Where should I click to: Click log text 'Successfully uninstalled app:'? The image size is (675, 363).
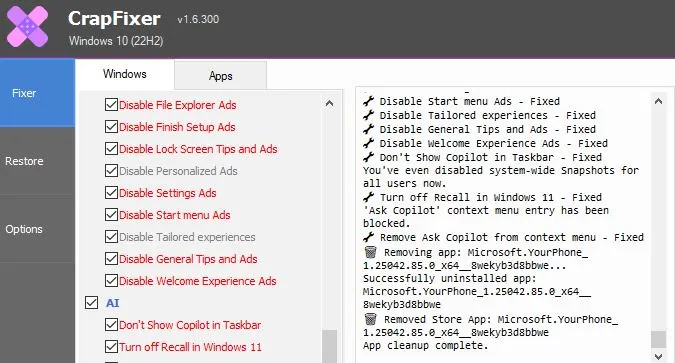point(449,278)
